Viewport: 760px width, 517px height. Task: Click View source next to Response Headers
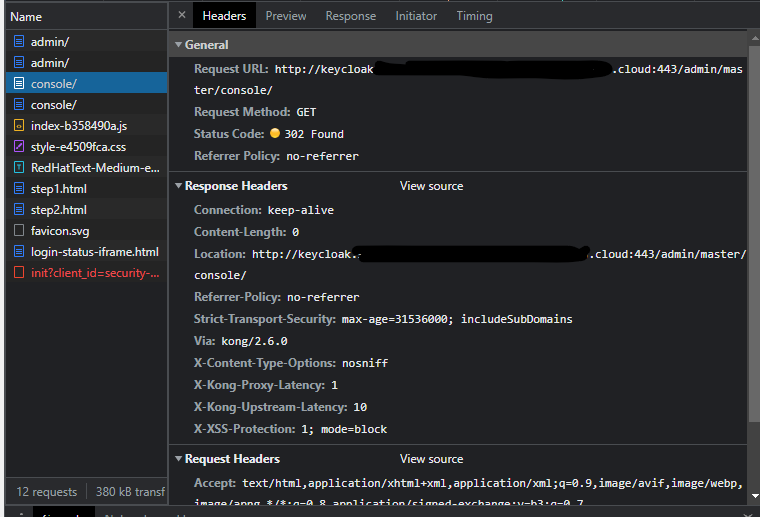click(x=431, y=186)
